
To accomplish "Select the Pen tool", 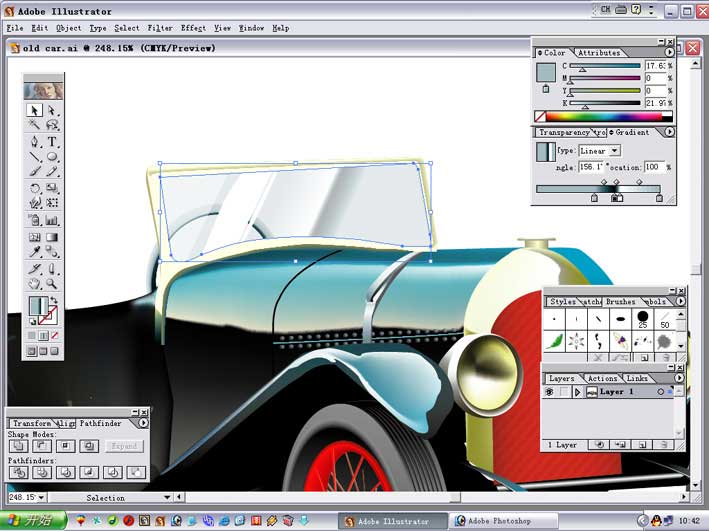I will (x=34, y=142).
